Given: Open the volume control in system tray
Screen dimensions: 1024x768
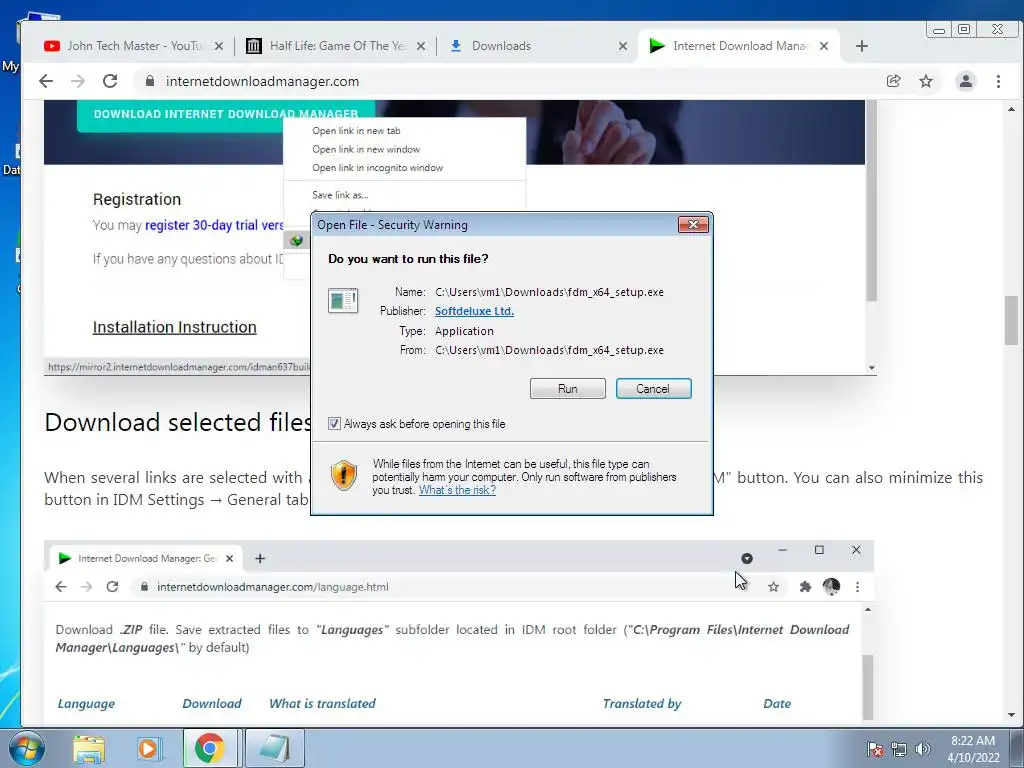Looking at the screenshot, I should point(922,749).
